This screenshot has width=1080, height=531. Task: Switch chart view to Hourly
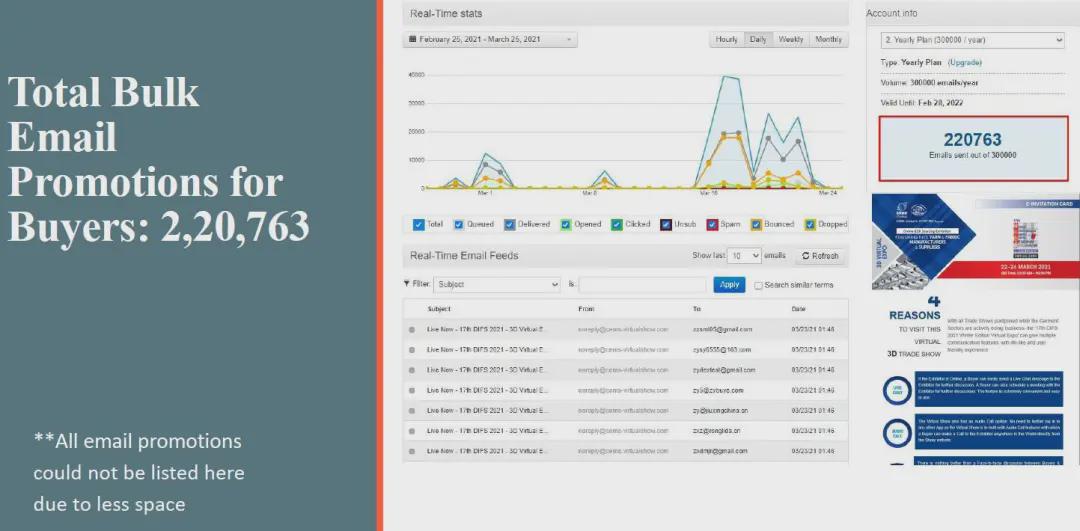[727, 40]
